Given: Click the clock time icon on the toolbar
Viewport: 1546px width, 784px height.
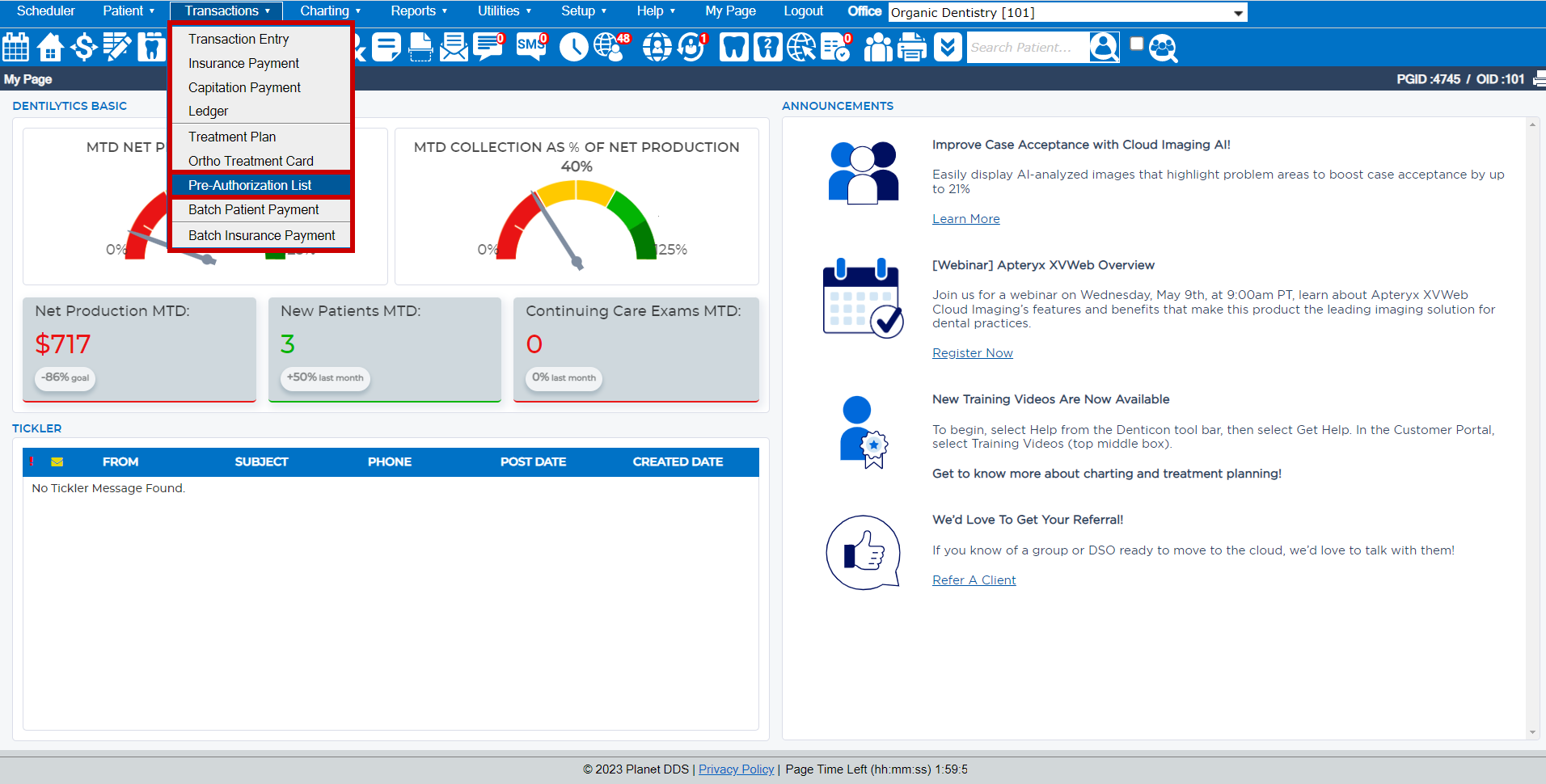Looking at the screenshot, I should (573, 47).
